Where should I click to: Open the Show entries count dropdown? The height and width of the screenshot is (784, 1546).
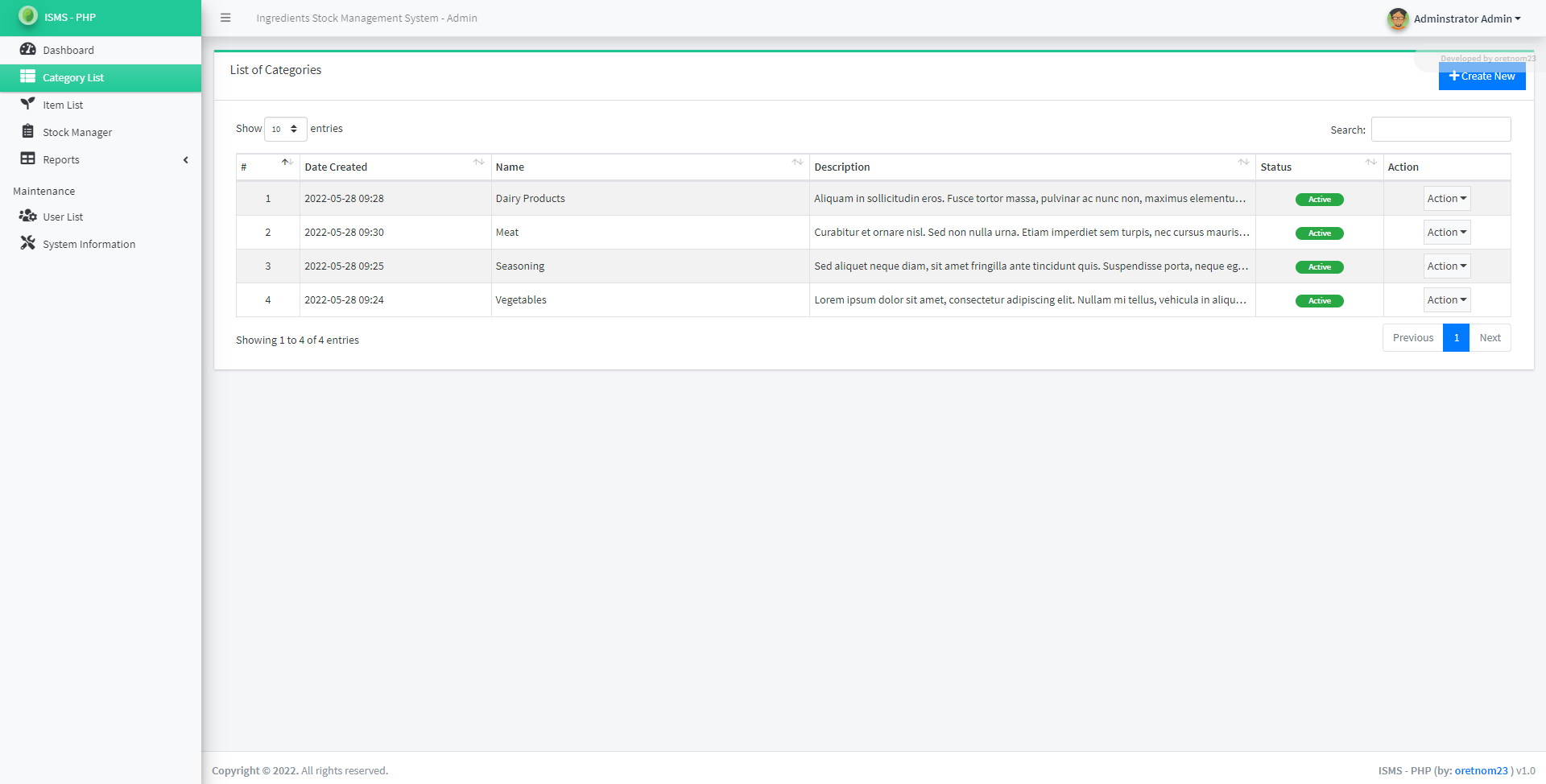click(285, 129)
